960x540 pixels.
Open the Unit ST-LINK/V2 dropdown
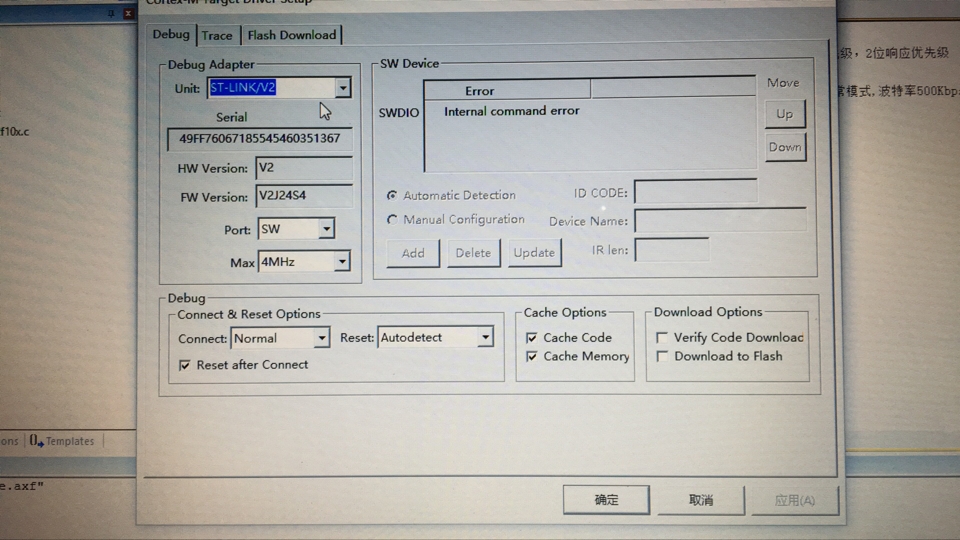pyautogui.click(x=342, y=88)
